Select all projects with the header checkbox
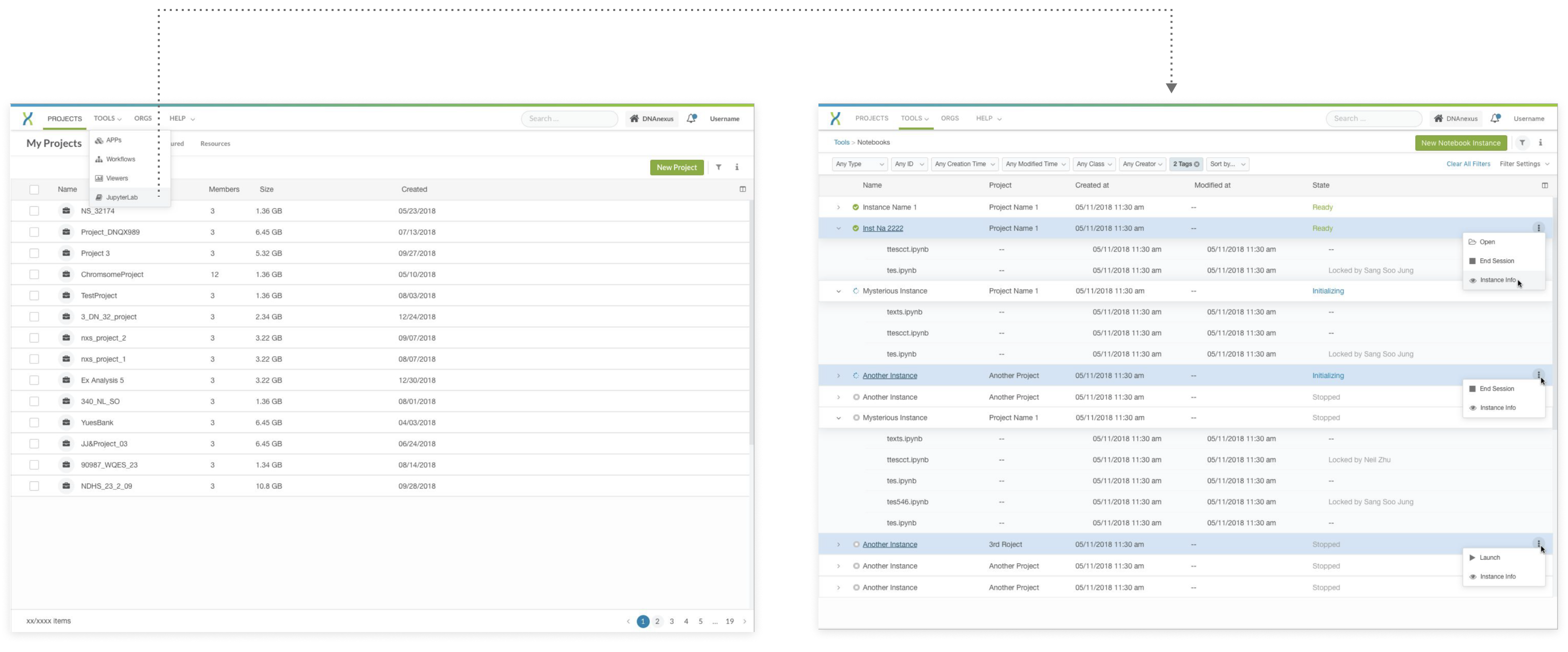Screen dimensions: 1568x652 [34, 189]
